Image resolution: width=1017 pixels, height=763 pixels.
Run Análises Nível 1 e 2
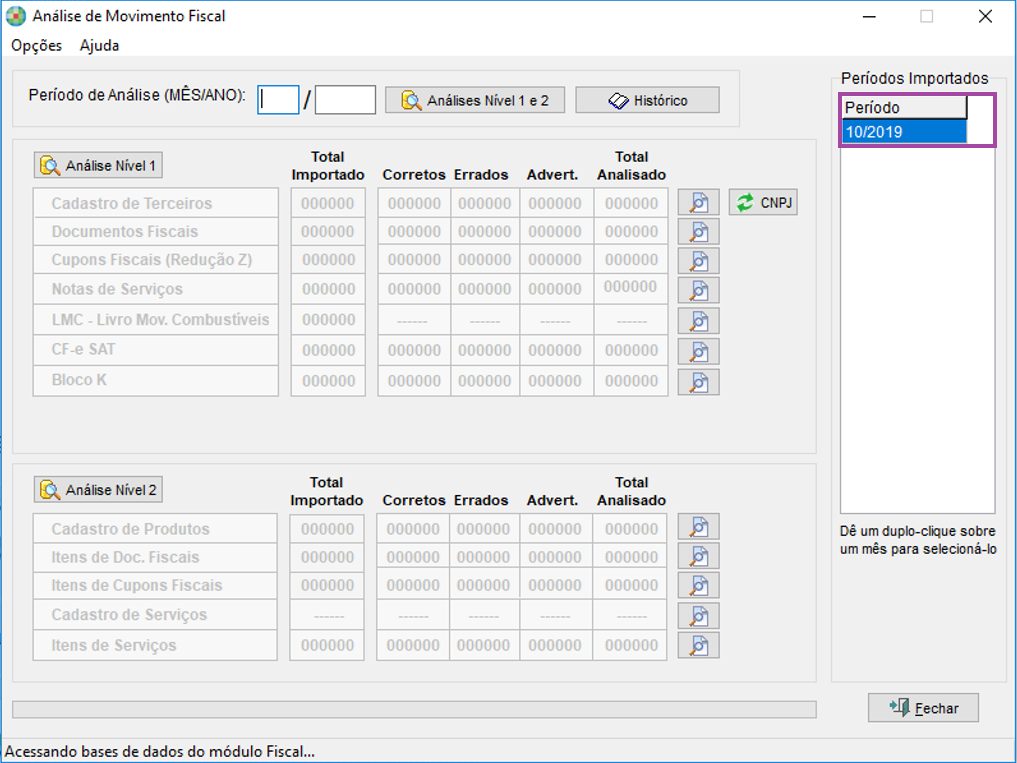click(x=475, y=101)
